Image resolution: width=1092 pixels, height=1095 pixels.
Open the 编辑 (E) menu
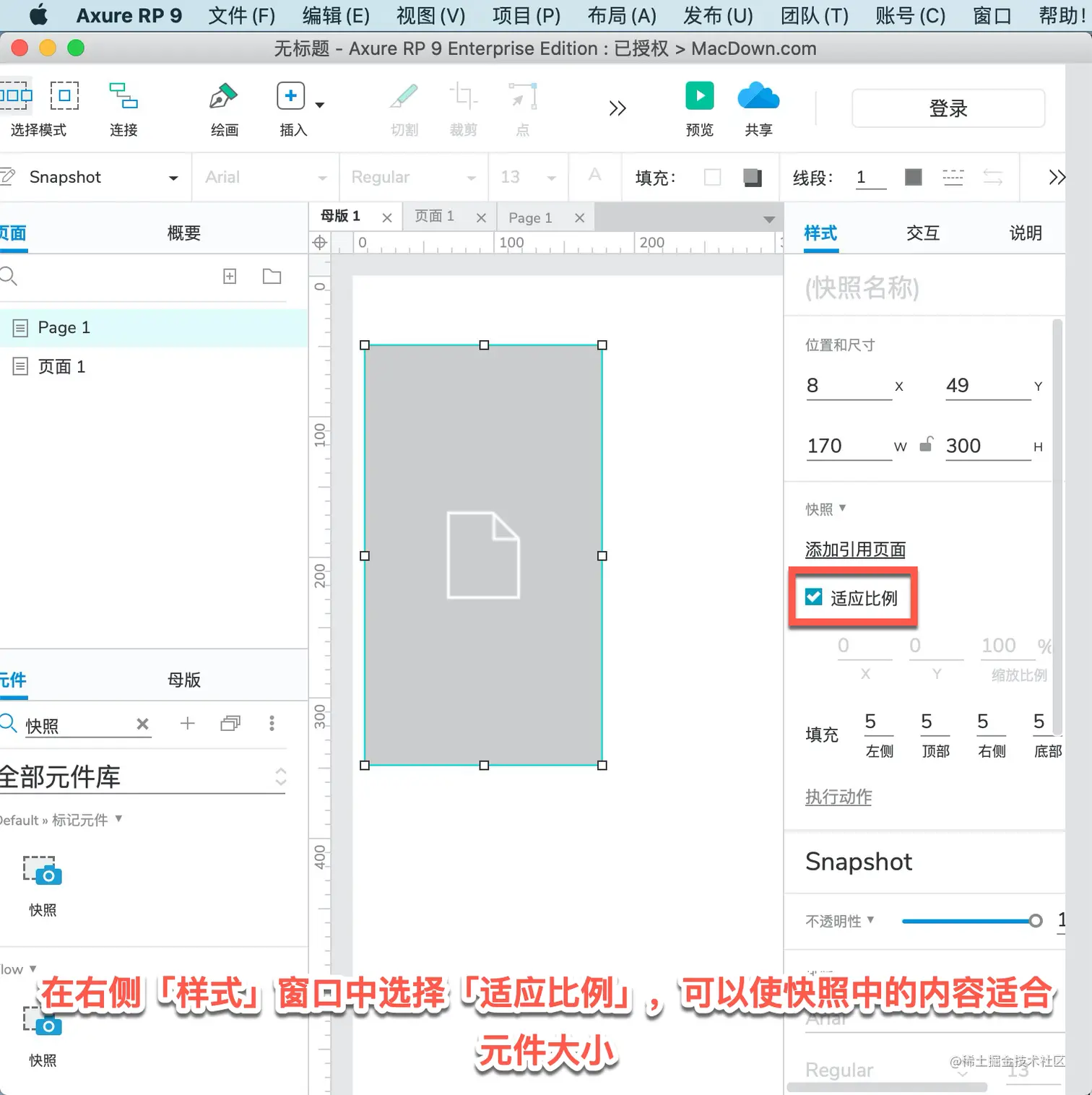click(336, 15)
